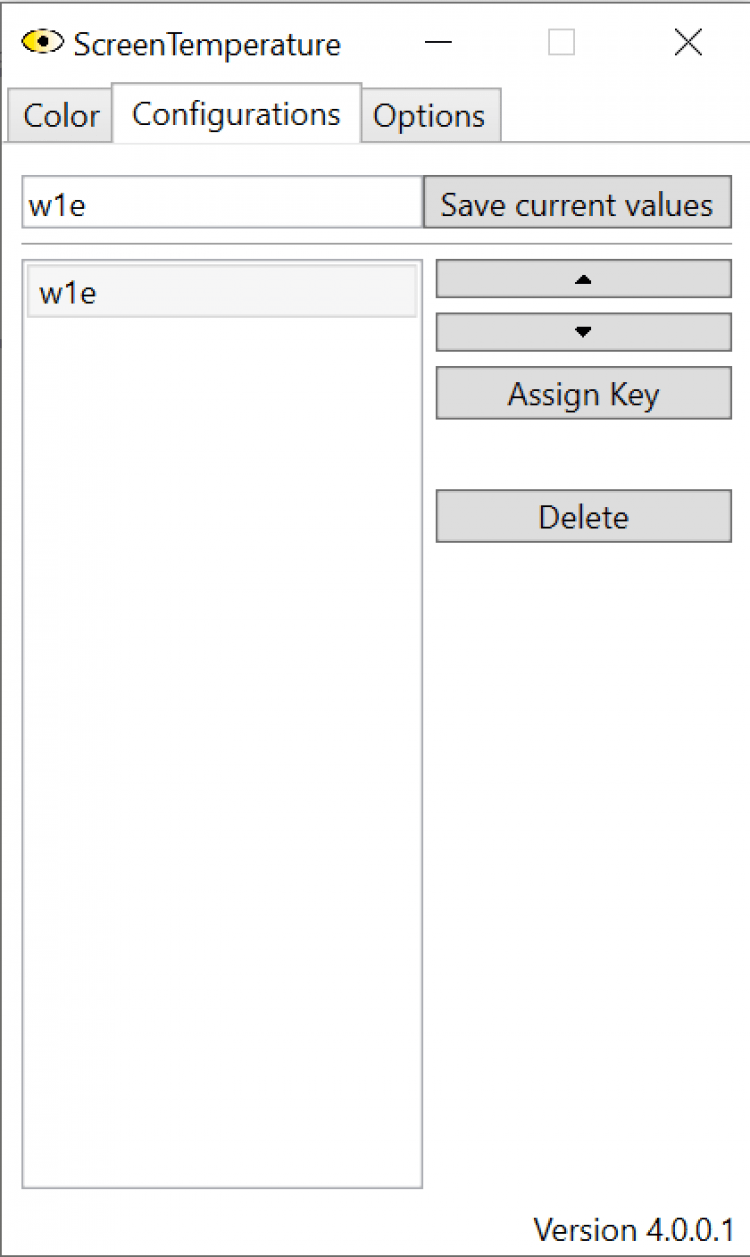Viewport: 750px width, 1257px height.
Task: Select the w1e entry in the list
Action: coord(221,293)
